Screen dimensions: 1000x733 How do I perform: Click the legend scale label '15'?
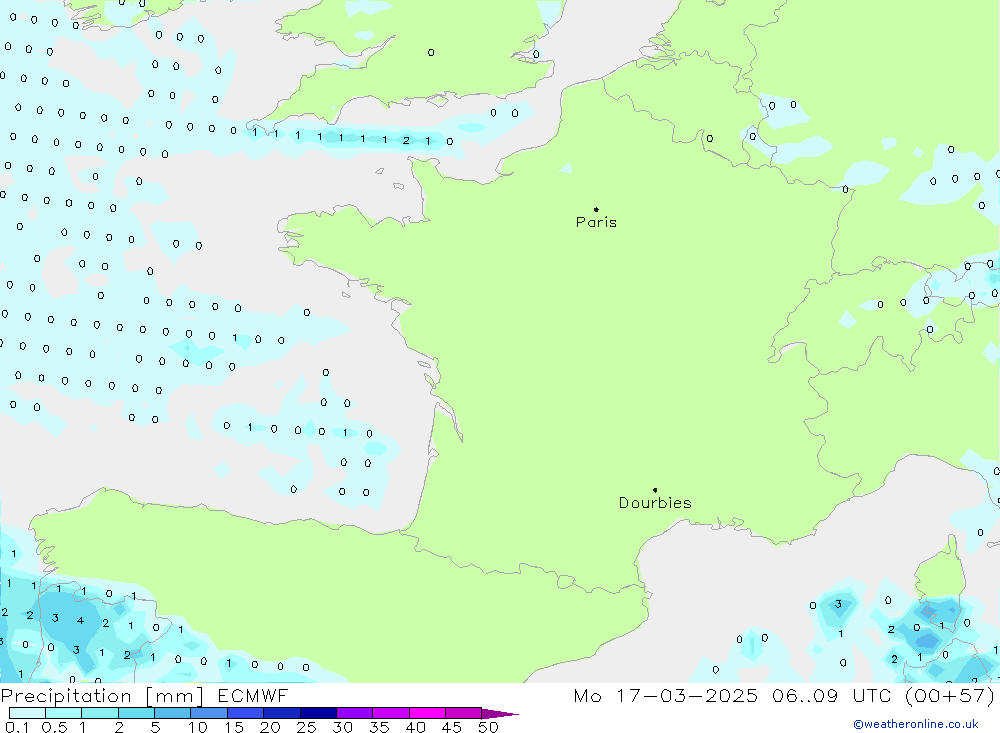pyautogui.click(x=234, y=727)
